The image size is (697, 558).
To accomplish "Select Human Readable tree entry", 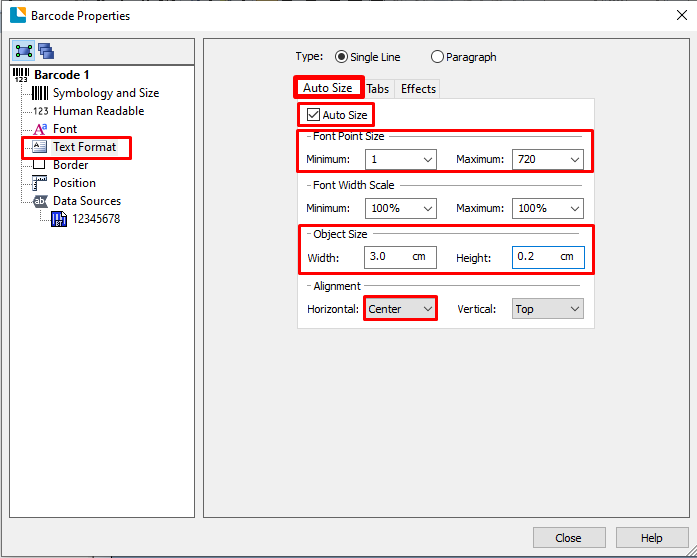I will tap(98, 111).
